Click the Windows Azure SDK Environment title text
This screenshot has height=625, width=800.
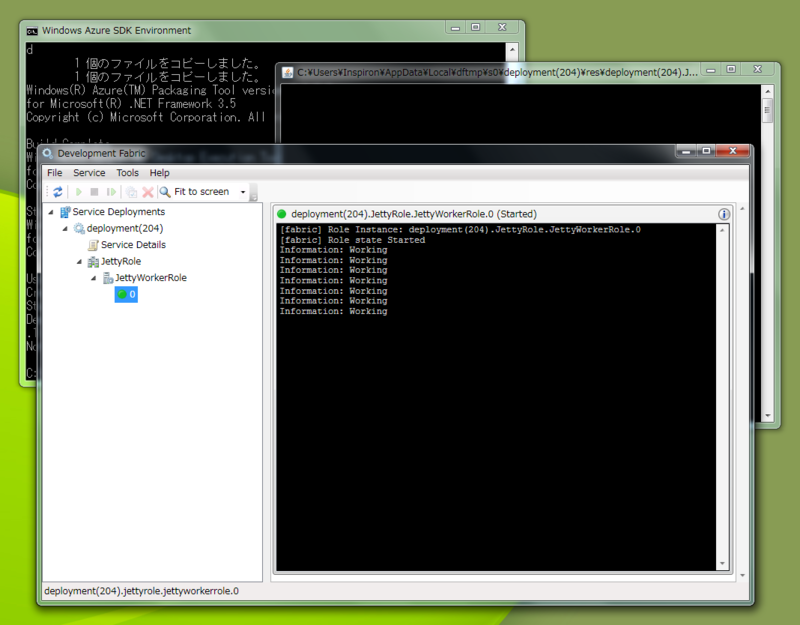(116, 31)
